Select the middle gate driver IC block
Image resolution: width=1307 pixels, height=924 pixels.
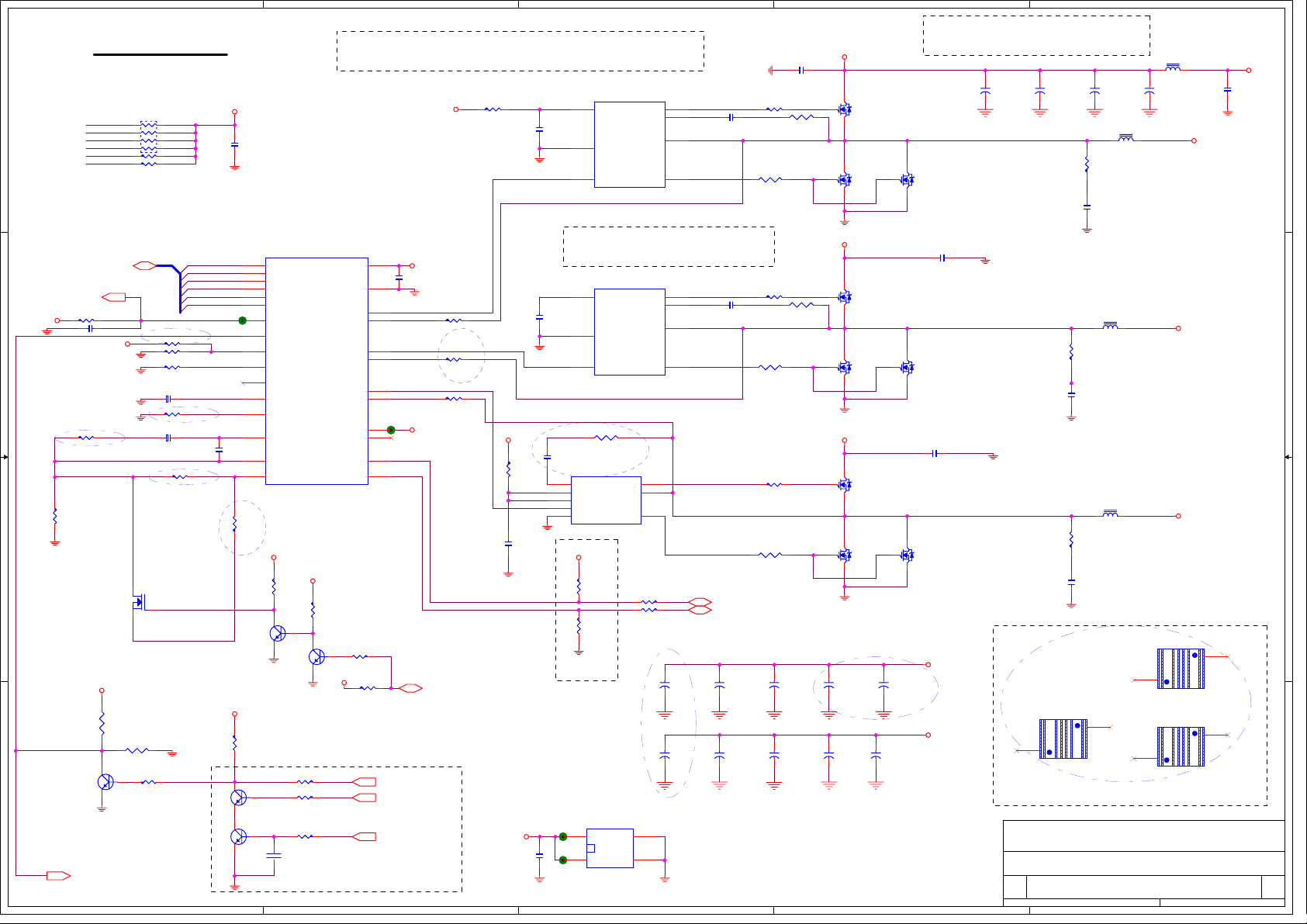(629, 332)
